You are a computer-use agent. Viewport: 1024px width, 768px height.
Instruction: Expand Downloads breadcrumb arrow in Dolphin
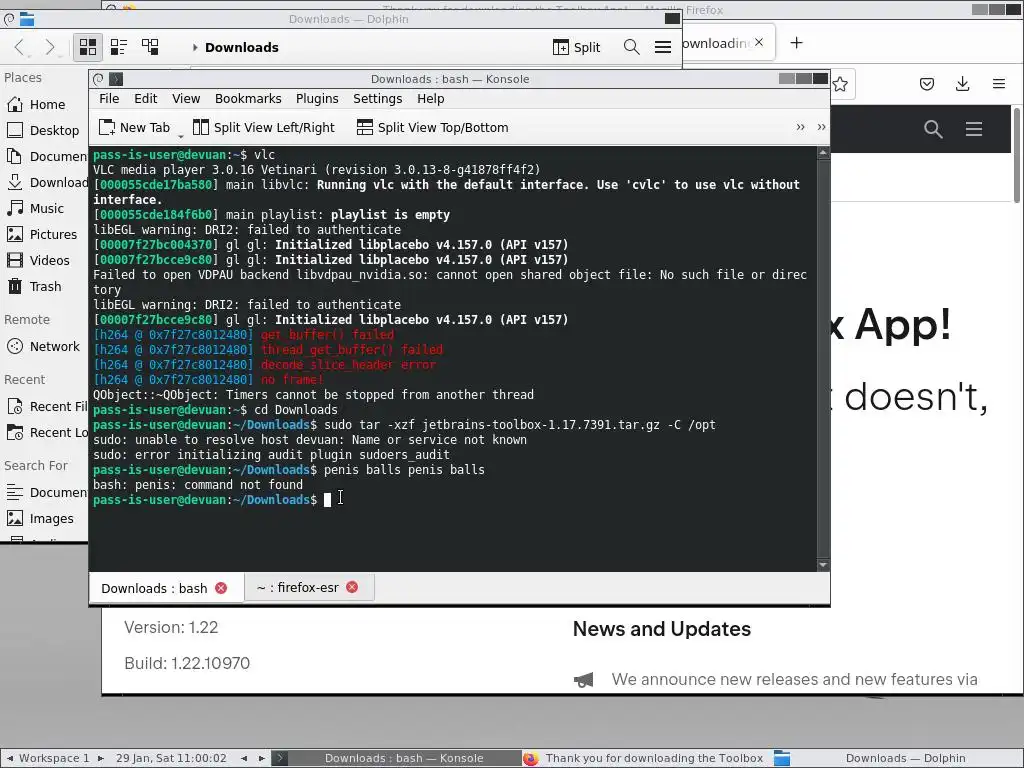195,47
